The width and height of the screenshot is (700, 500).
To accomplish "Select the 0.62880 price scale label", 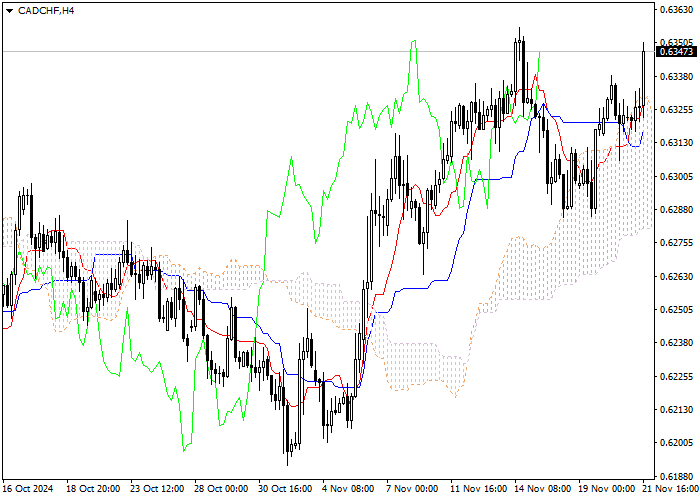I will [x=676, y=210].
